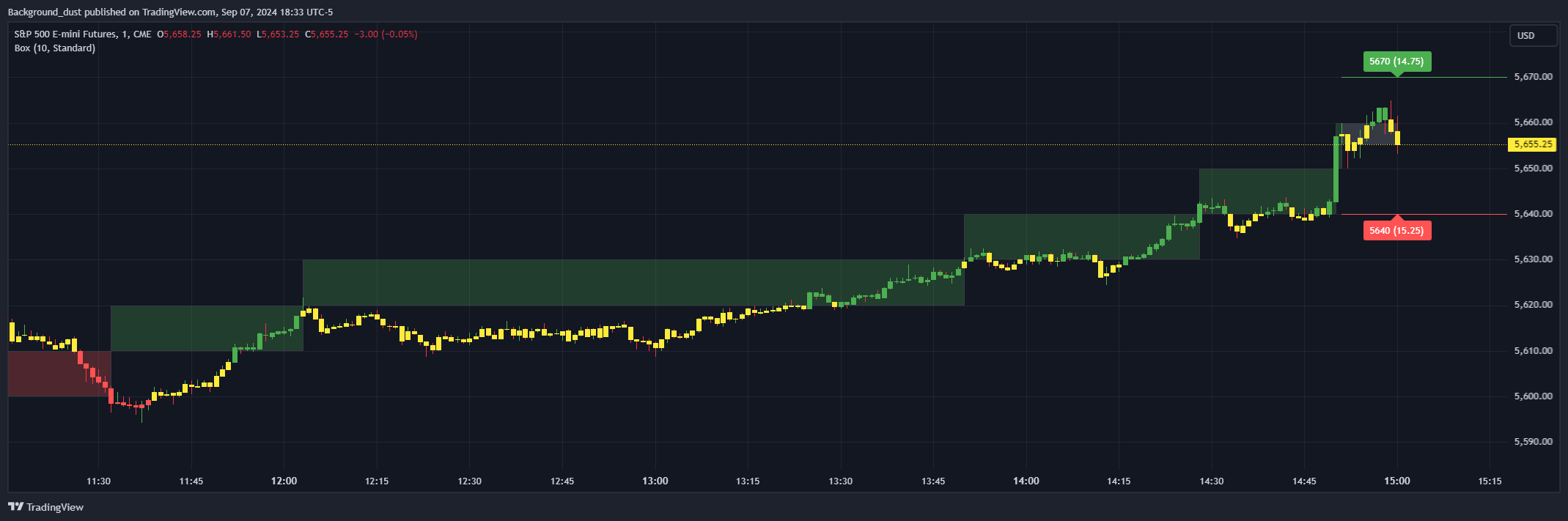Click the yellow 5,655.25 current price tag
The width and height of the screenshot is (1568, 521).
click(x=1533, y=144)
